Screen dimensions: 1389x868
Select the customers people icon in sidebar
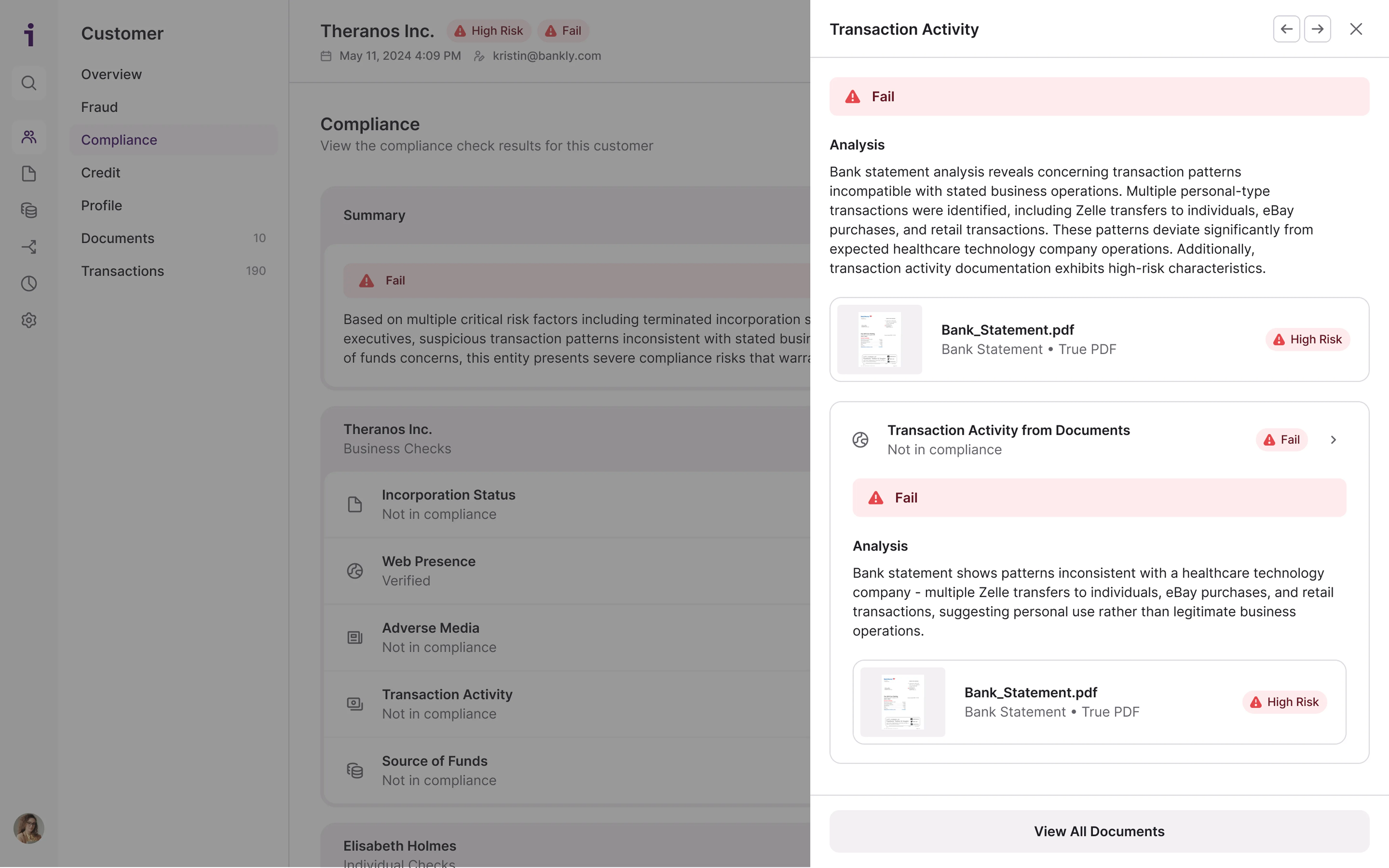coord(29,137)
